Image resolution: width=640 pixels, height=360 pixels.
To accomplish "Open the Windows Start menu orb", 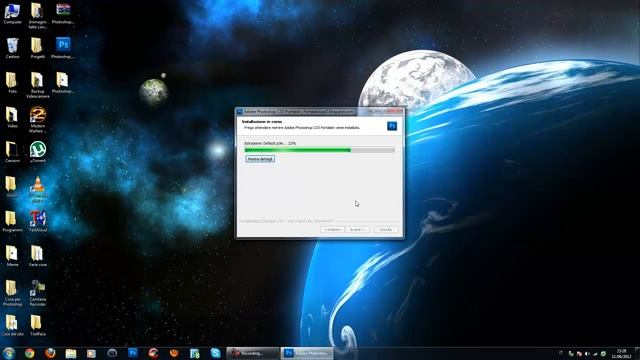I will [x=9, y=353].
